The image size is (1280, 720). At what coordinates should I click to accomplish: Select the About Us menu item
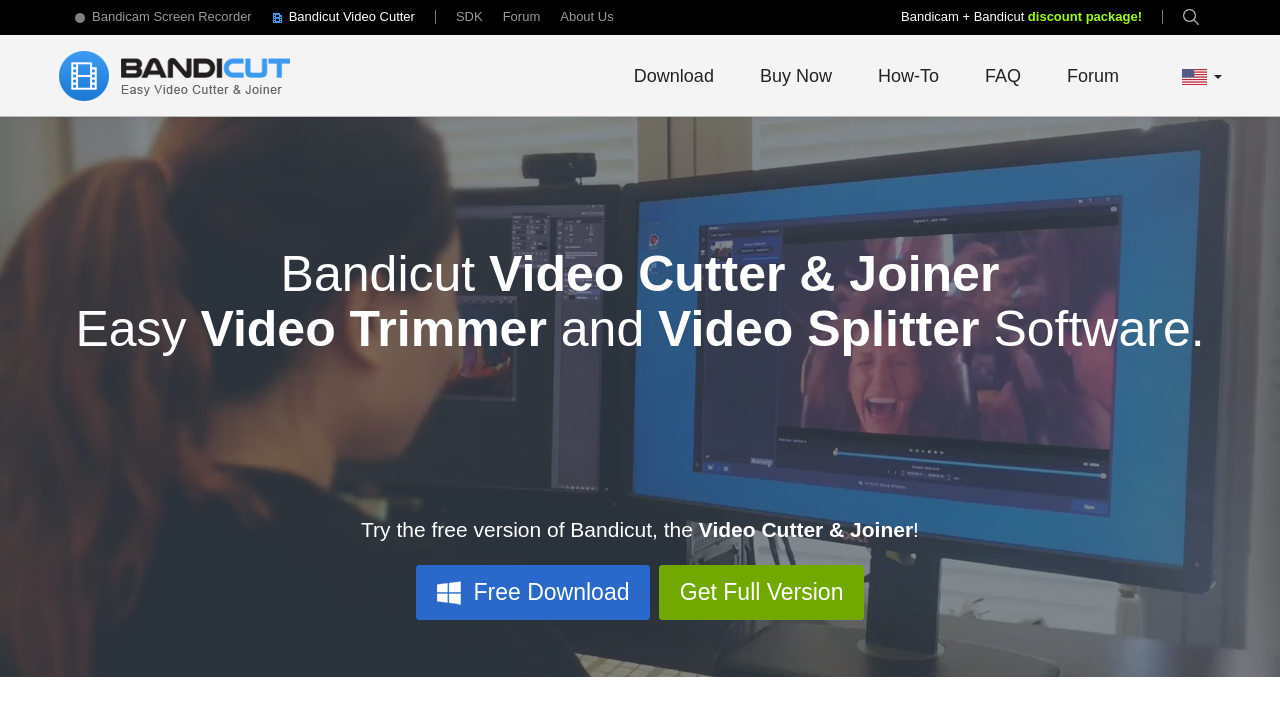click(x=587, y=15)
